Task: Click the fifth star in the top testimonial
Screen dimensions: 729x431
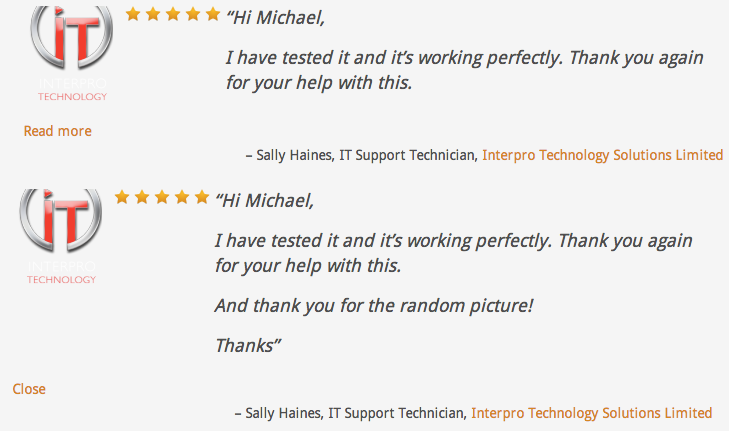Action: pos(212,14)
